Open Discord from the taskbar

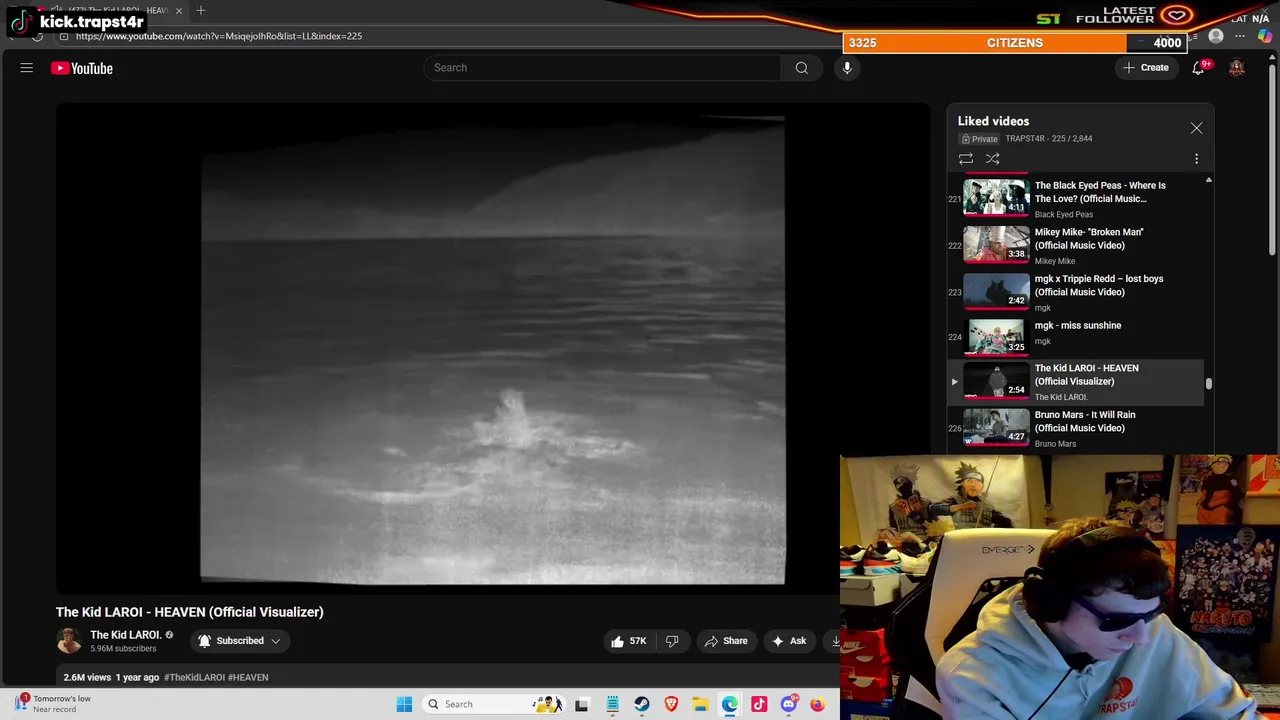[x=789, y=704]
